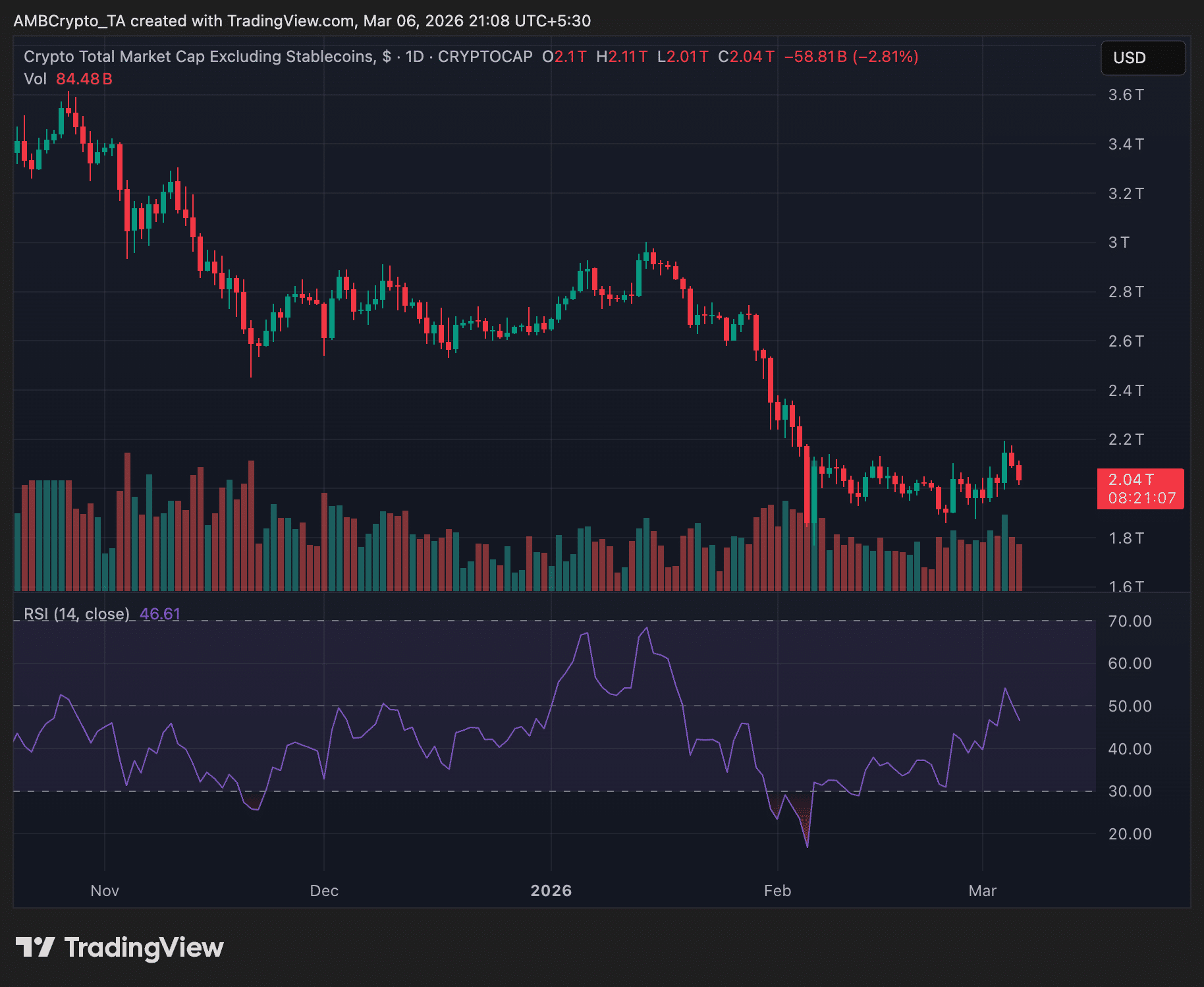
Task: Open the USD currency selector
Action: click(1143, 58)
